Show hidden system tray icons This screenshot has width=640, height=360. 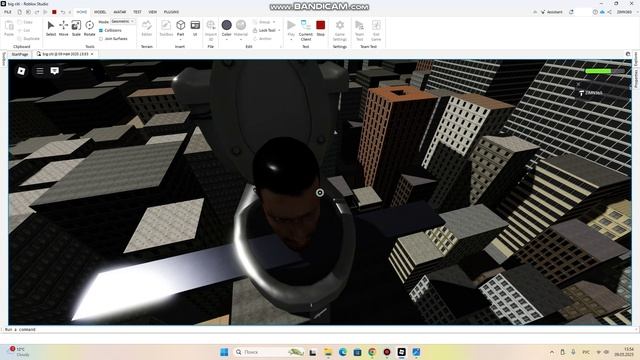coord(552,352)
